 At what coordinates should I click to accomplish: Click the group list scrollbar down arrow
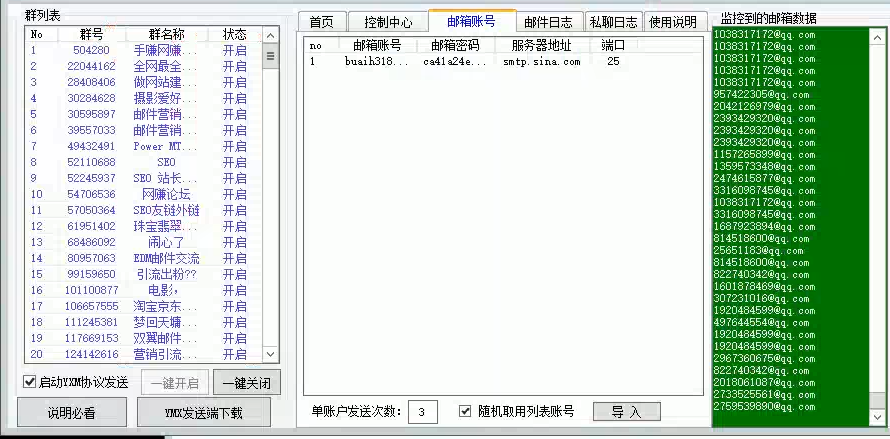tap(270, 354)
